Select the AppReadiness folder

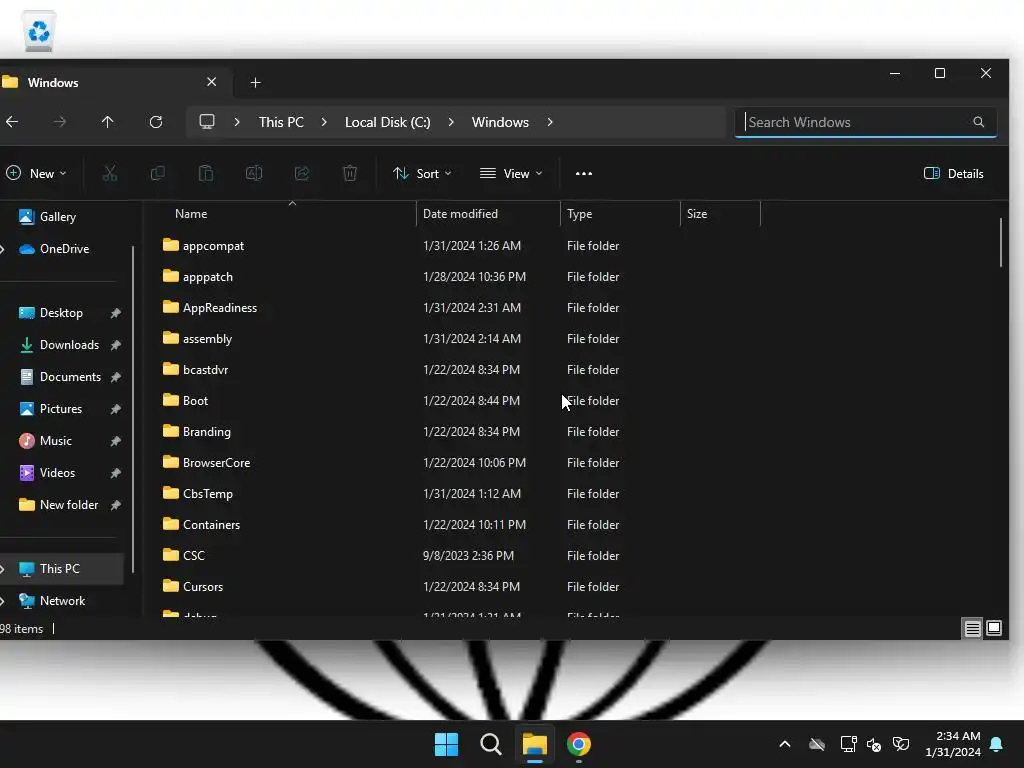coord(219,308)
